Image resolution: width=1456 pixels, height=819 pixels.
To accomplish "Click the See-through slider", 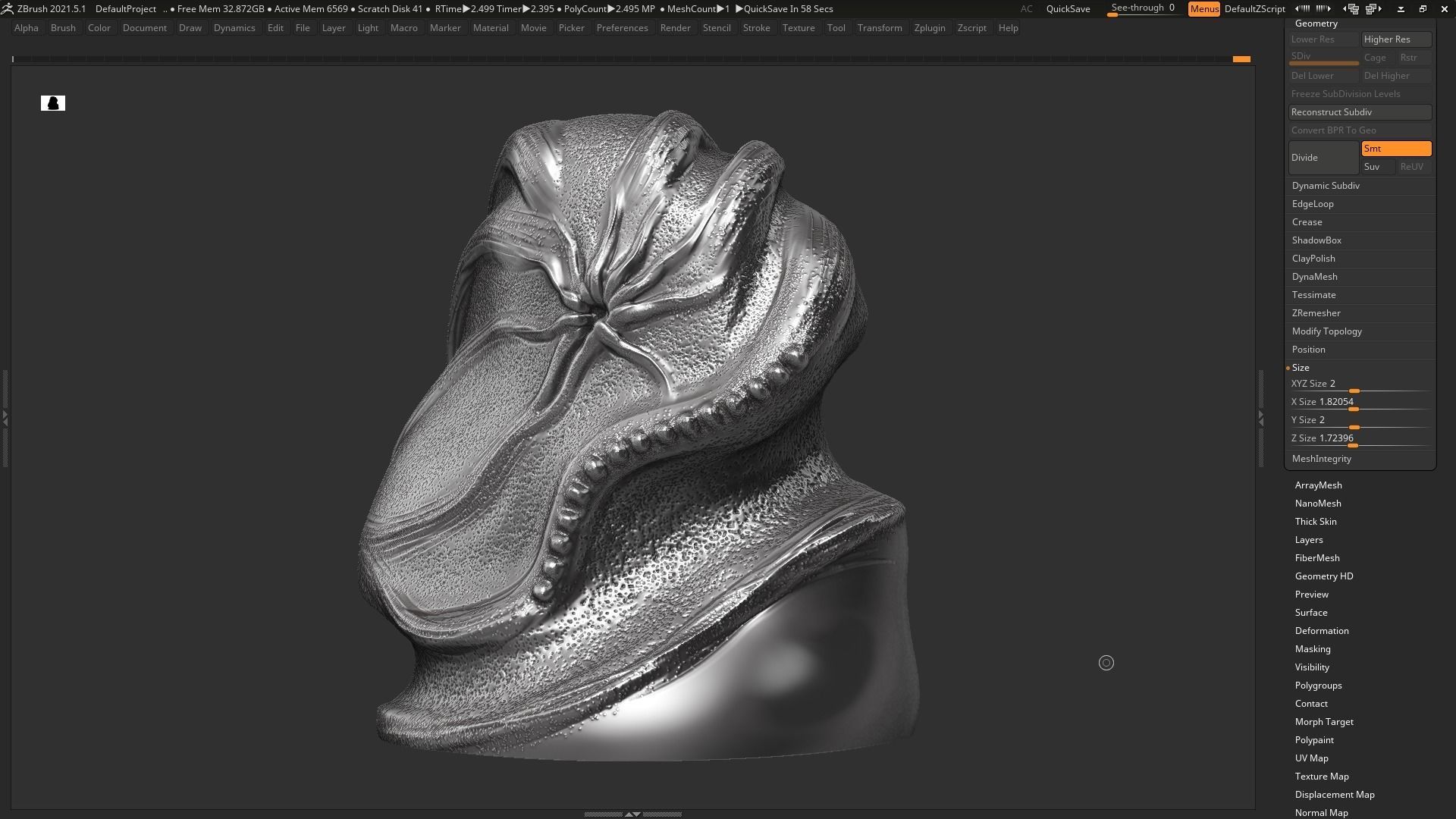I will point(1143,9).
